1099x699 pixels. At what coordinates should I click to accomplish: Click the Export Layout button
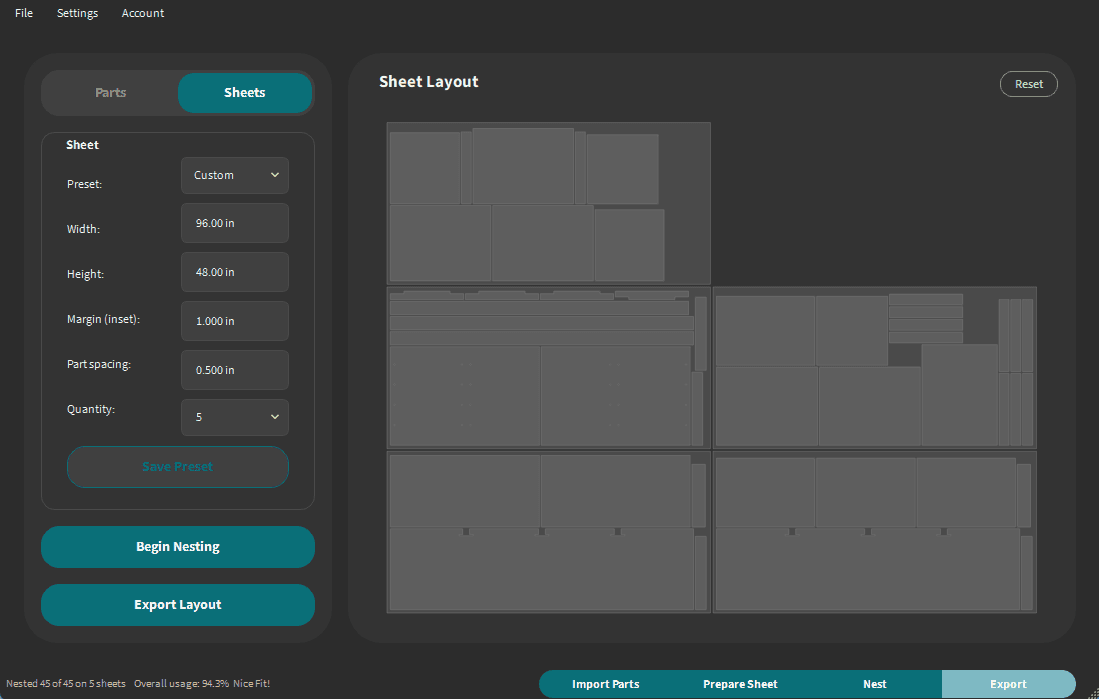pos(178,605)
